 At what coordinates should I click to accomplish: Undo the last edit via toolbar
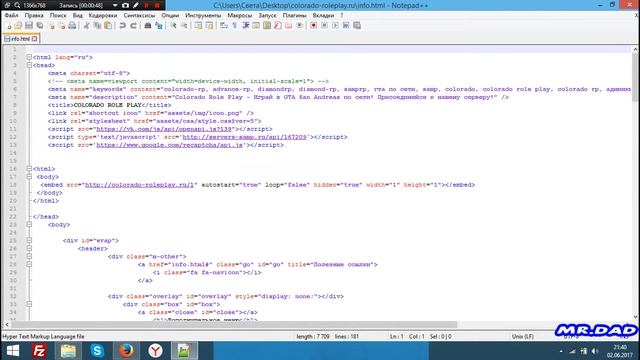click(122, 26)
